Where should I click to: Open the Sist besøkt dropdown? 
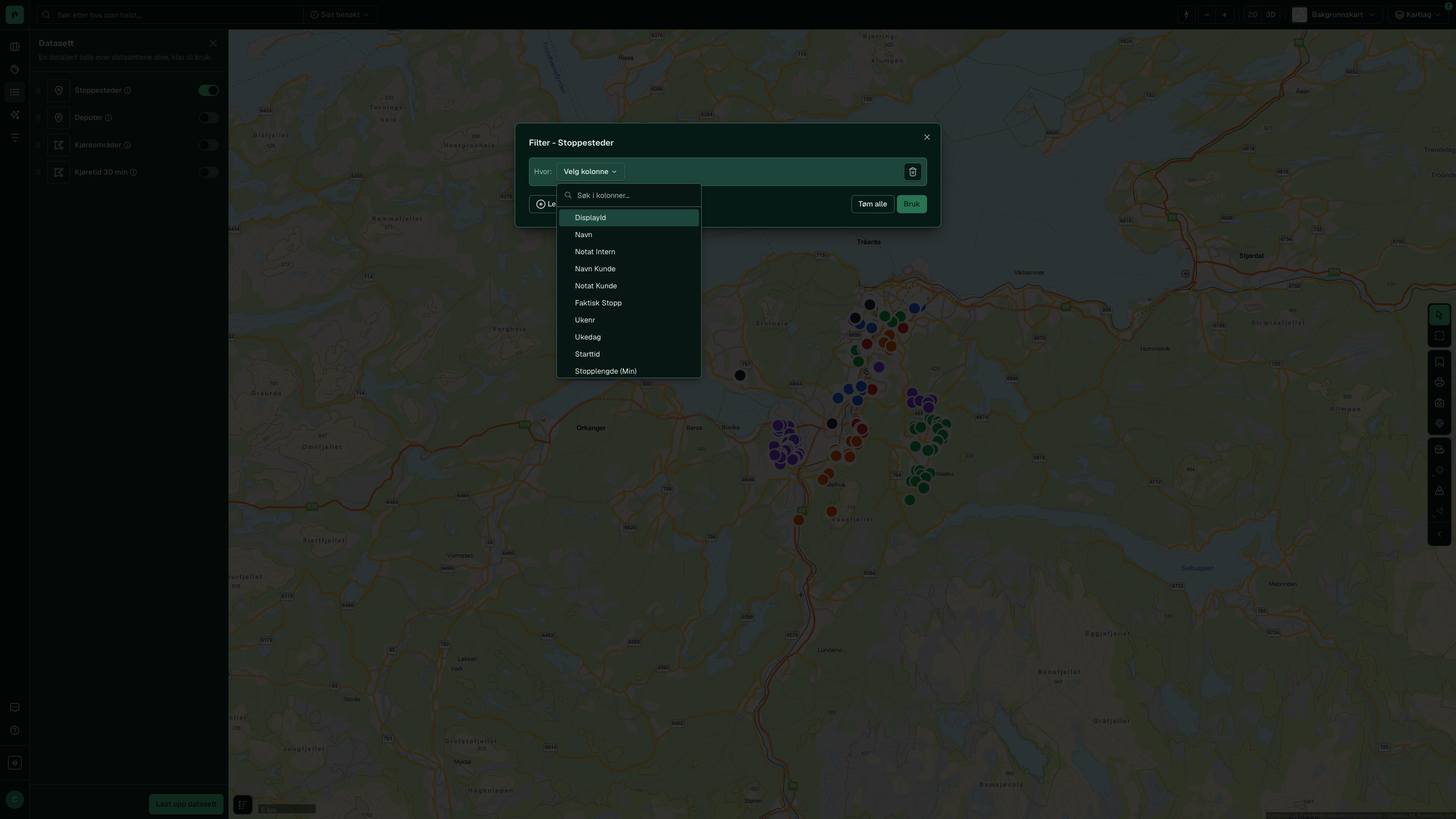[x=340, y=15]
